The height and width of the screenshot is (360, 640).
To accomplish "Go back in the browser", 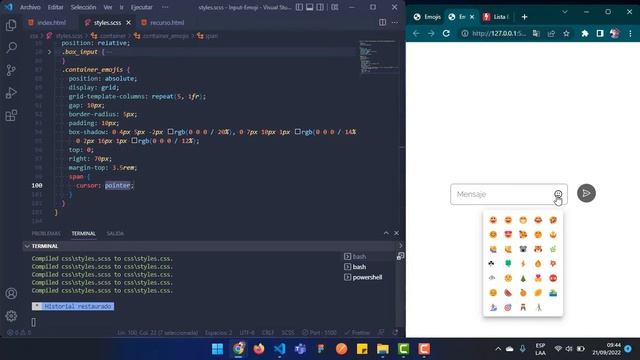I will [416, 33].
